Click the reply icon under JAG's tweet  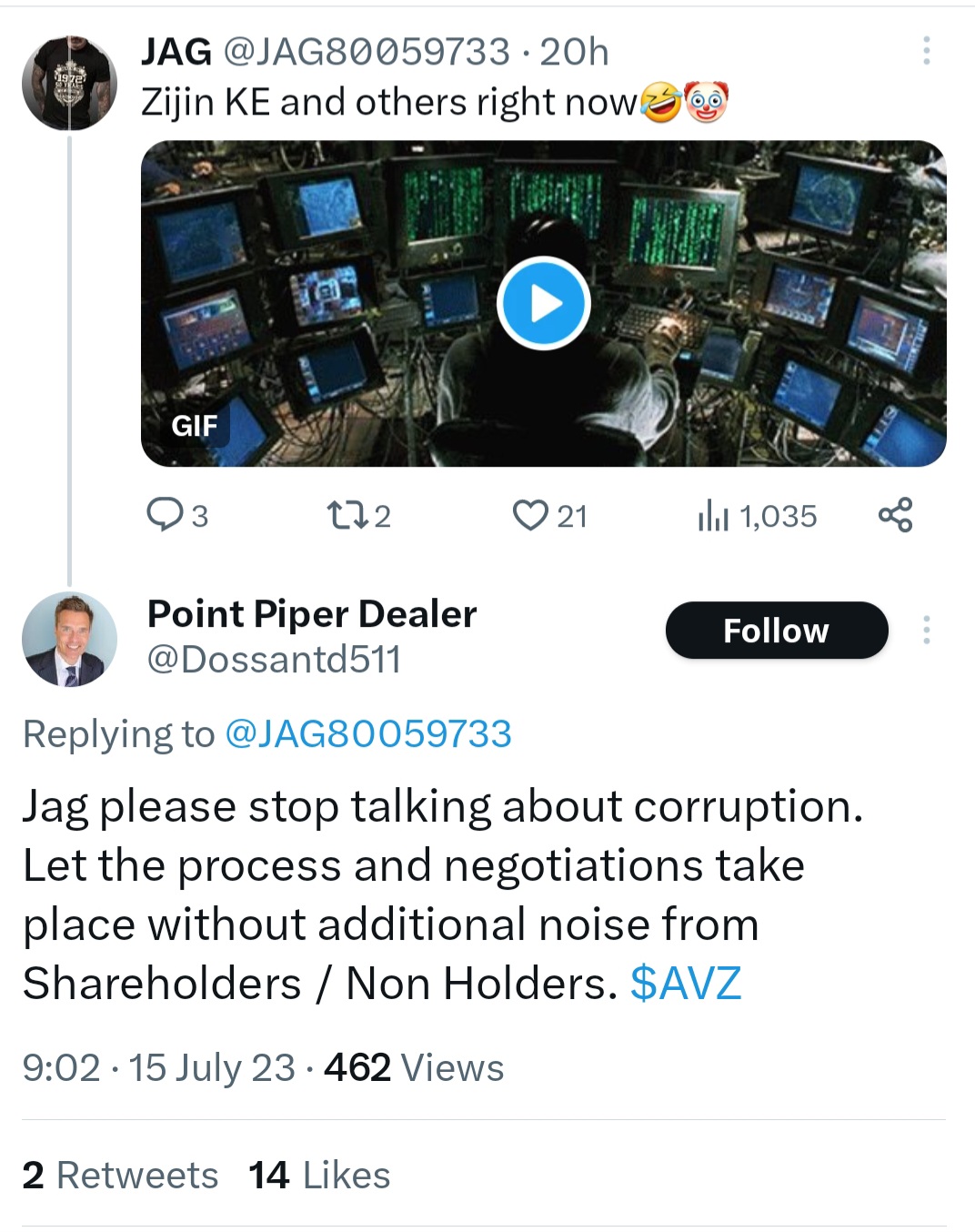(x=165, y=515)
